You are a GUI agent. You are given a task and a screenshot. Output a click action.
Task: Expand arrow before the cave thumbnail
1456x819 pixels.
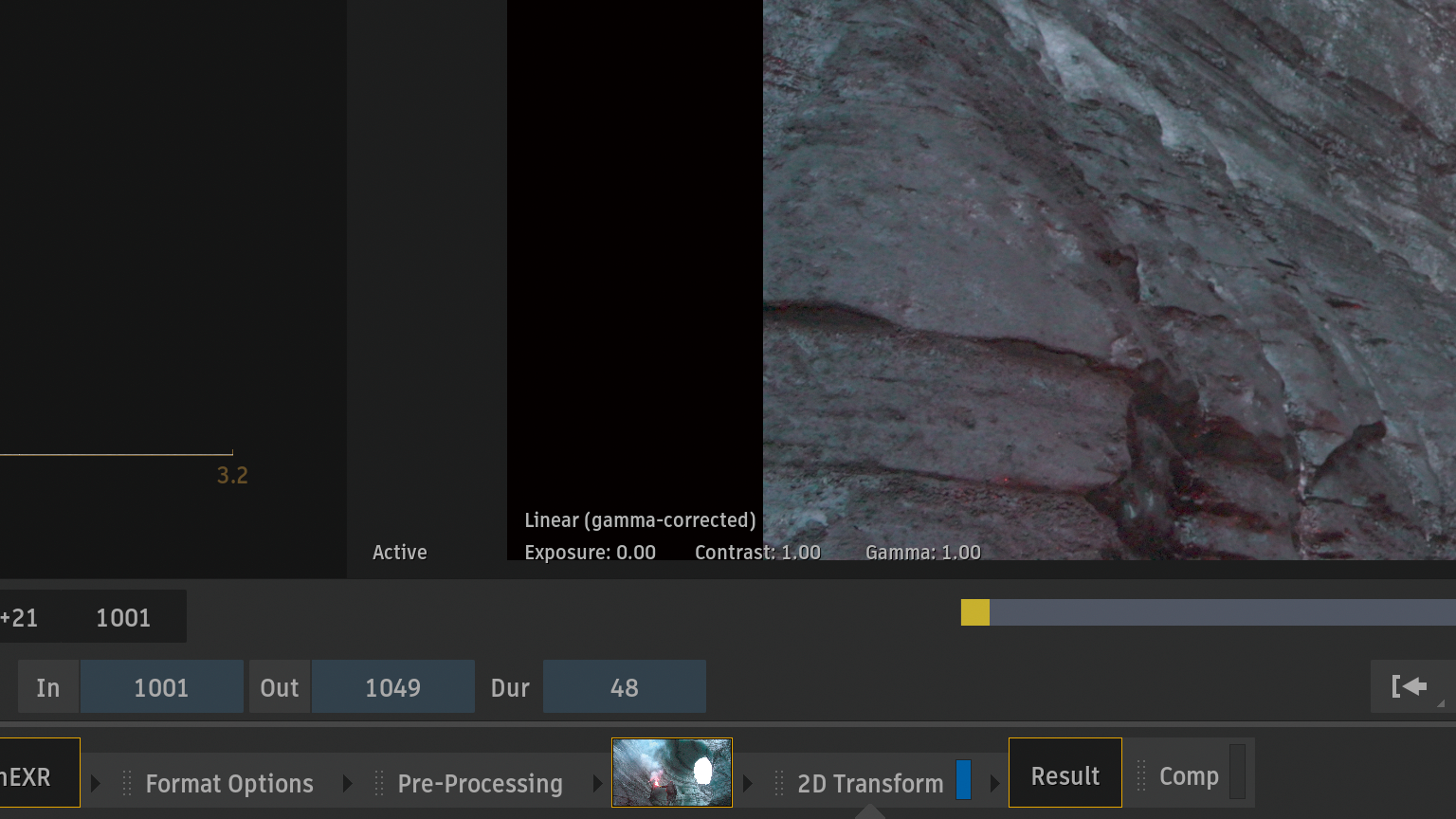click(x=598, y=784)
